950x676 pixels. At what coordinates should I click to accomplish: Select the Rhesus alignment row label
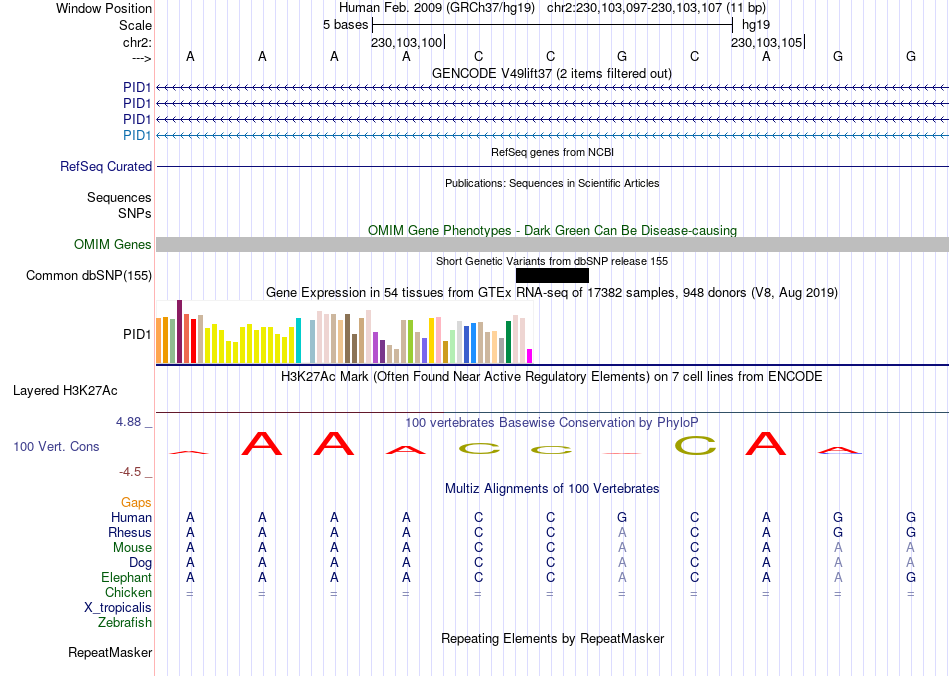coord(130,532)
